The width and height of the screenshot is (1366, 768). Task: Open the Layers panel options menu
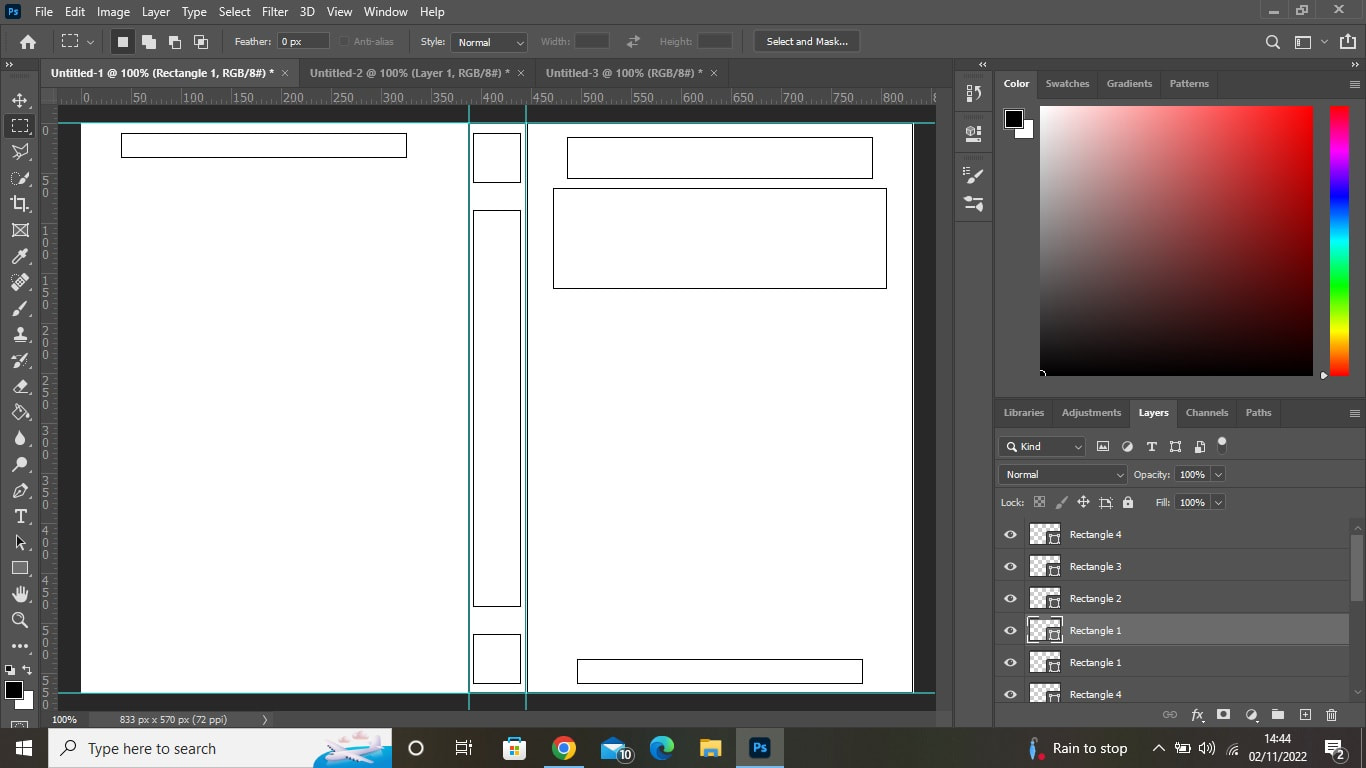(1355, 413)
